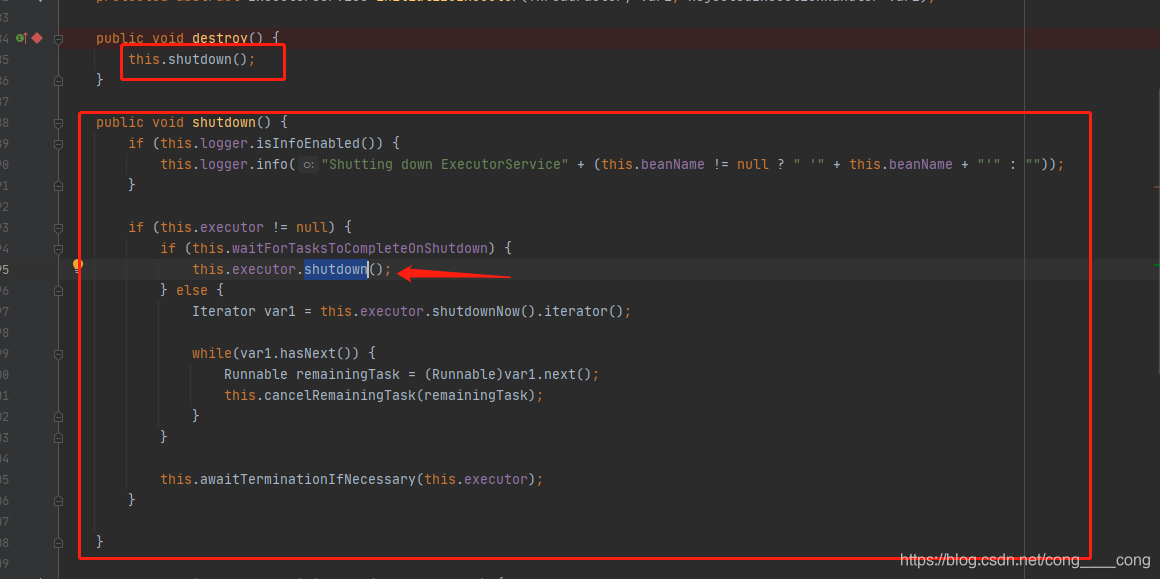Click the fold marker next to public void destroy()

57,38
